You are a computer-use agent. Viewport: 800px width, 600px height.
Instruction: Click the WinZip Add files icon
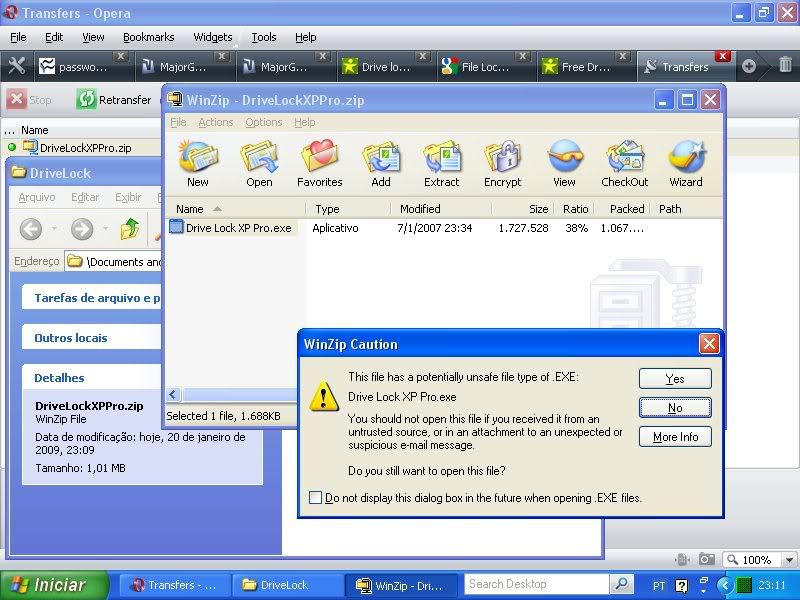(381, 164)
